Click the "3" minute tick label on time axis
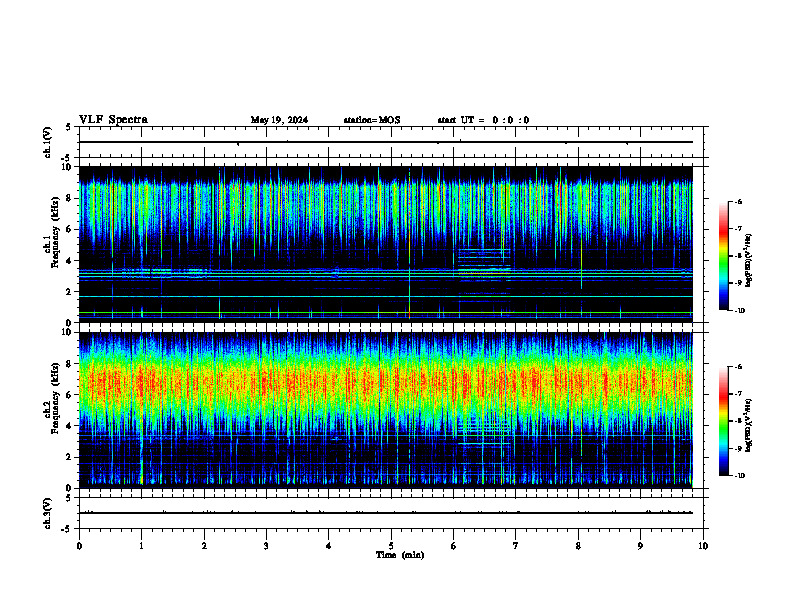792x612 pixels. point(266,546)
